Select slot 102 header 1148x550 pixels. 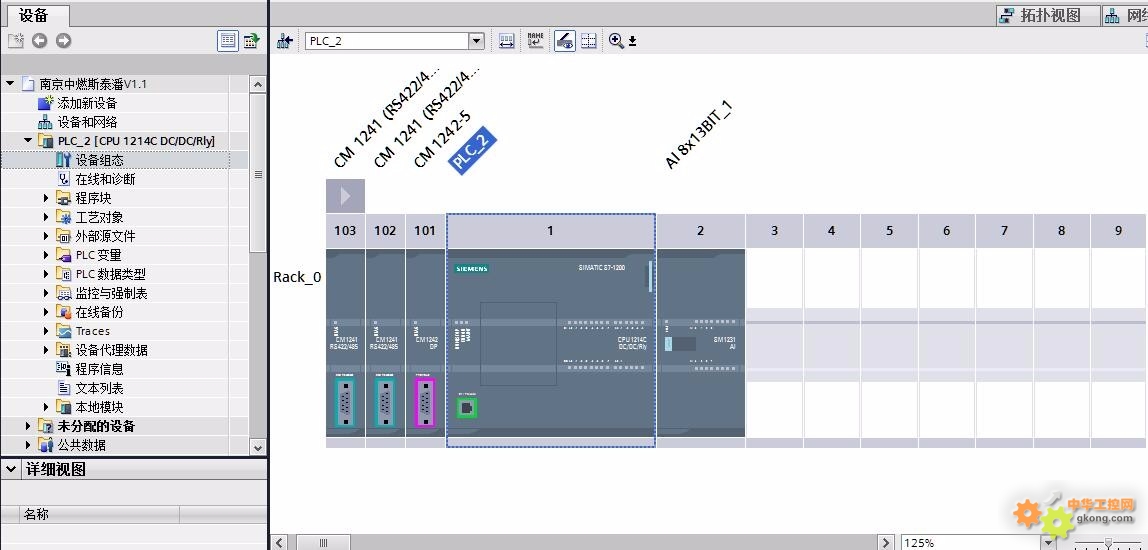385,231
